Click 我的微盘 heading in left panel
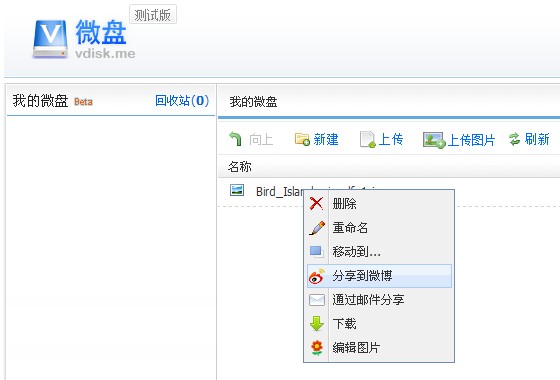 tap(40, 101)
